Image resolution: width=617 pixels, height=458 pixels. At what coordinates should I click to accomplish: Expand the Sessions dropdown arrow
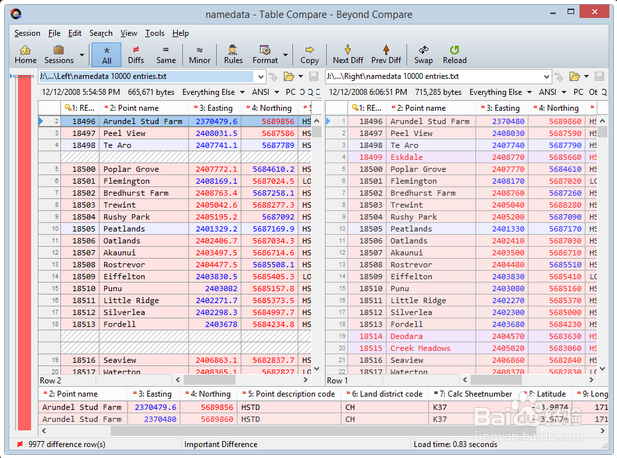[82, 55]
